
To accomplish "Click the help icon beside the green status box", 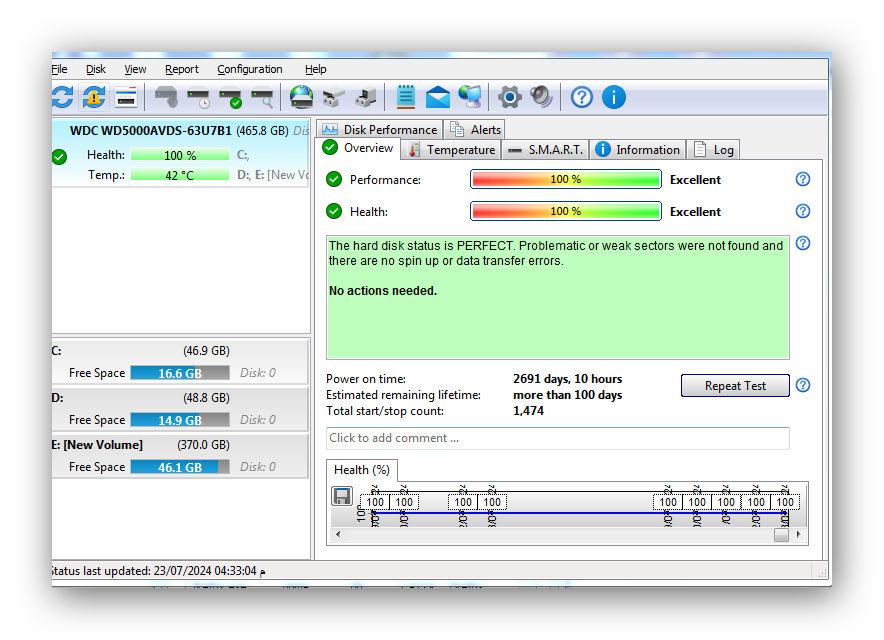I will pos(803,244).
